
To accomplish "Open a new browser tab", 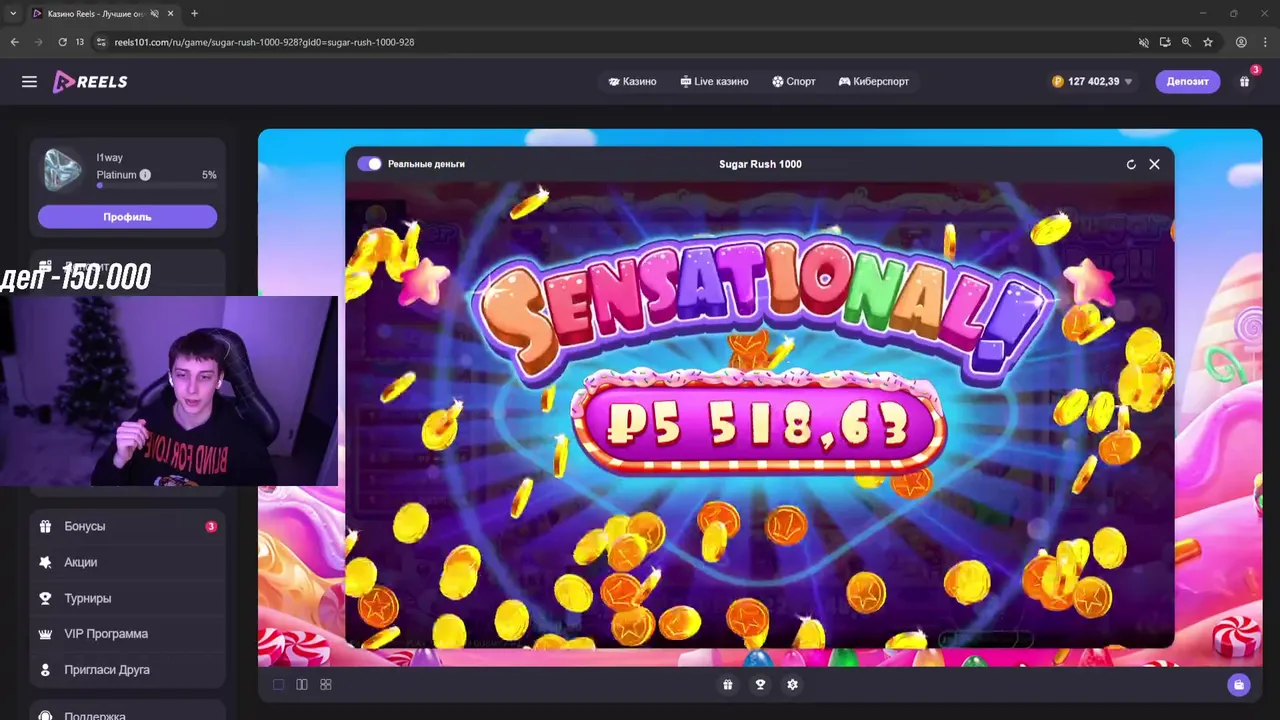I will 194,13.
